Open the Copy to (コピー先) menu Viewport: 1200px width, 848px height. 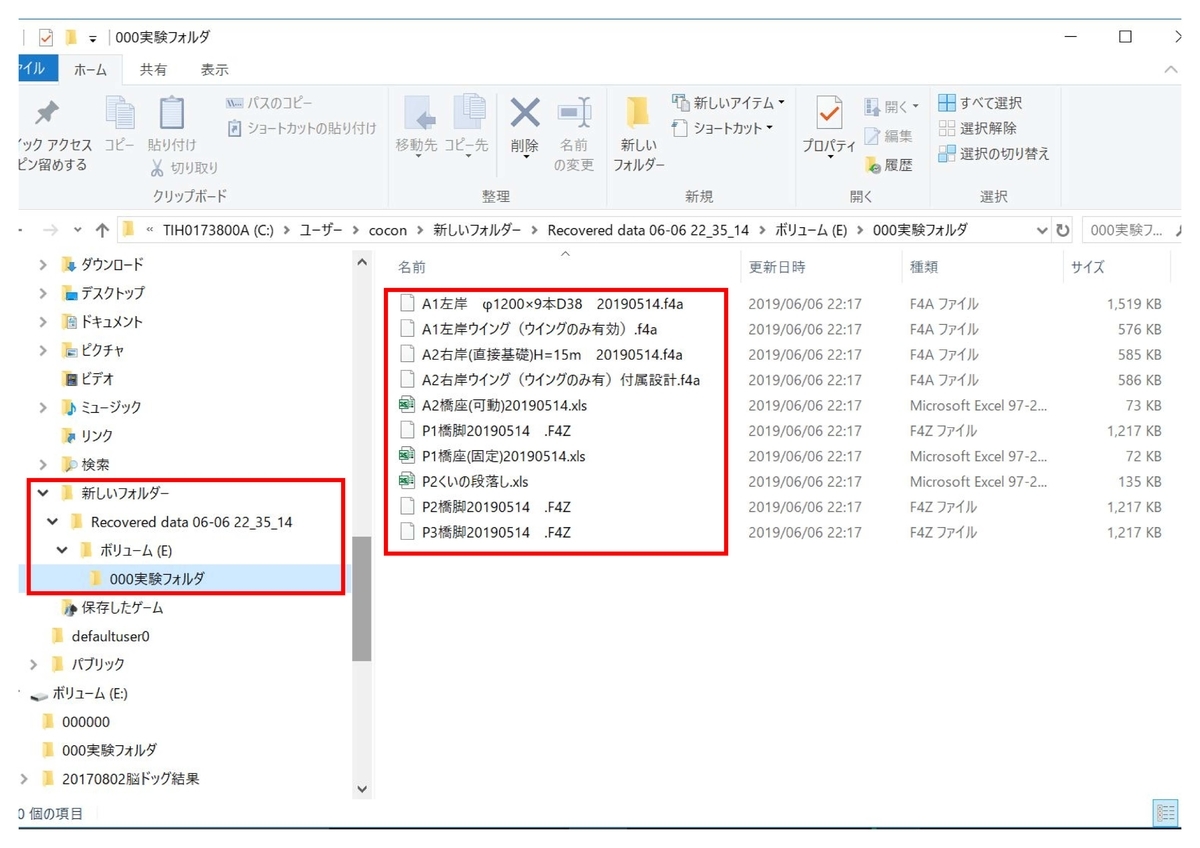click(x=467, y=127)
